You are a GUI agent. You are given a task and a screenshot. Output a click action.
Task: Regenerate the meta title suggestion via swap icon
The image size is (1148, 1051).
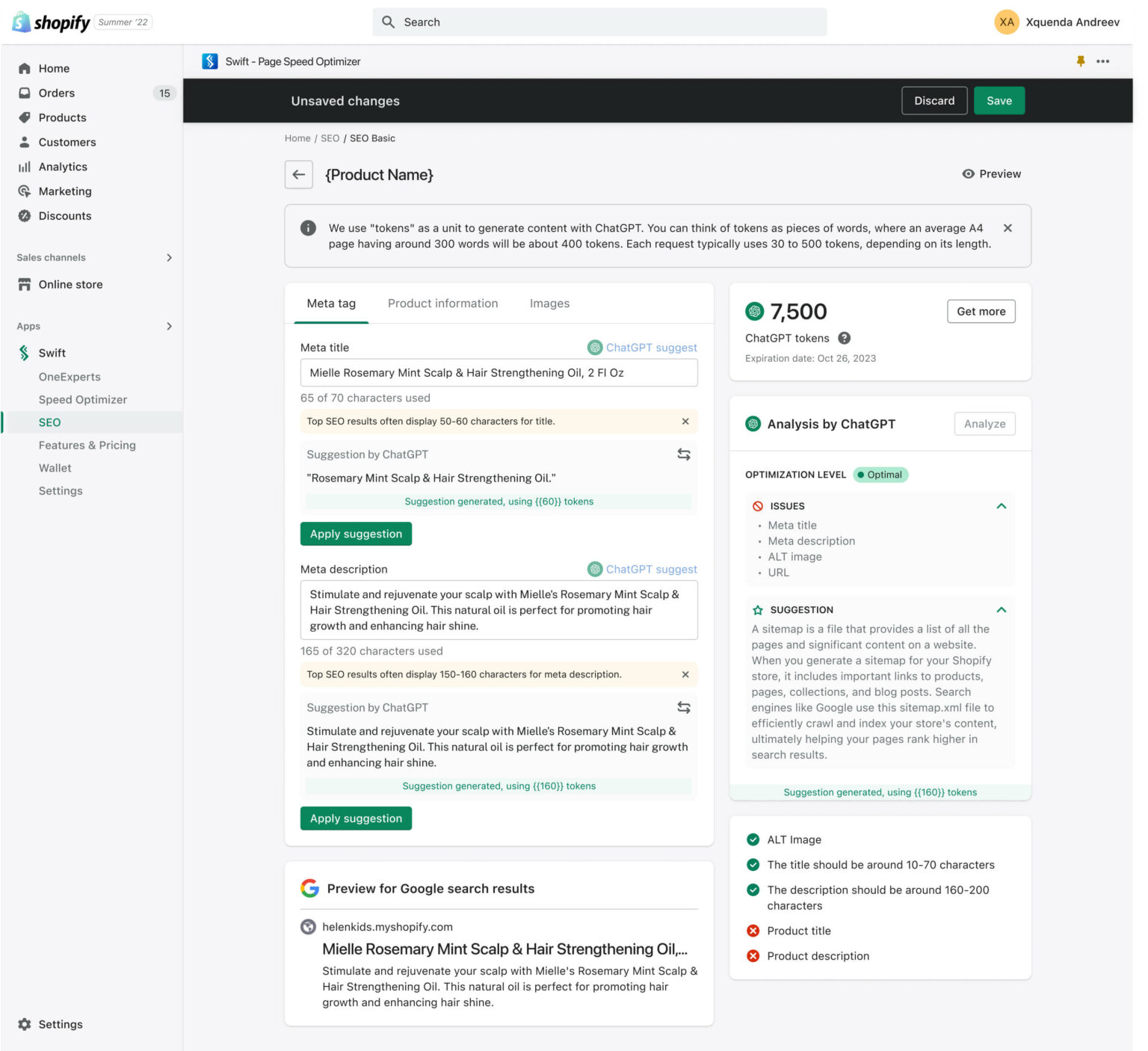tap(683, 454)
